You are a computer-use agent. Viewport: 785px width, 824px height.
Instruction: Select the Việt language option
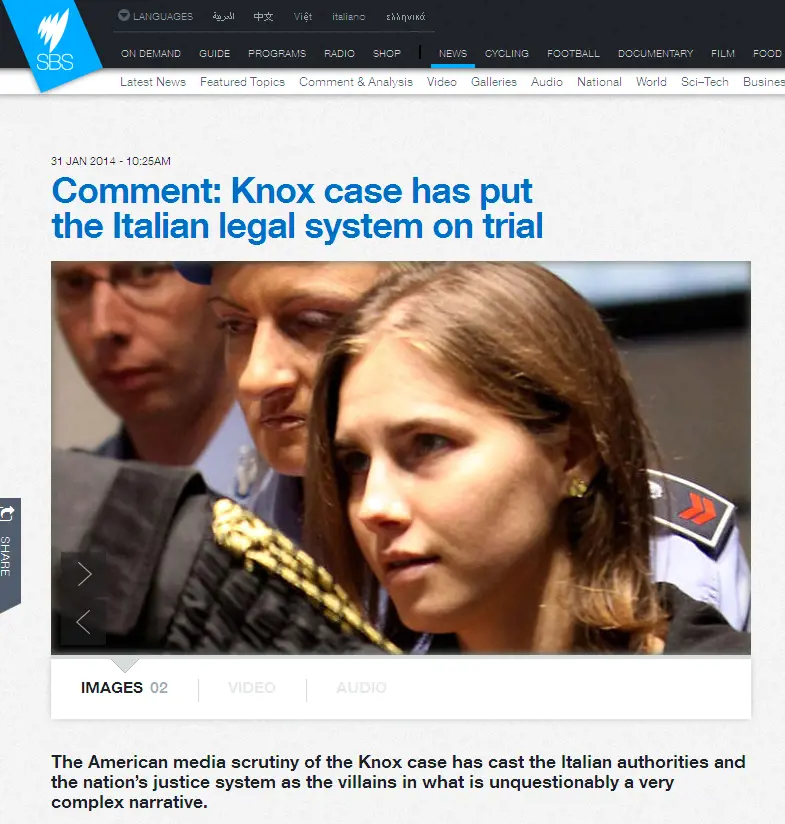tap(303, 16)
